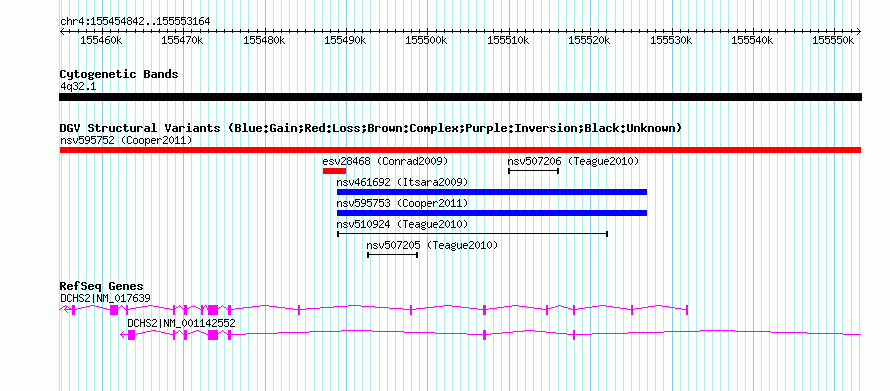Click the 155530k ruler tick label
890x391 pixels.
click(671, 40)
